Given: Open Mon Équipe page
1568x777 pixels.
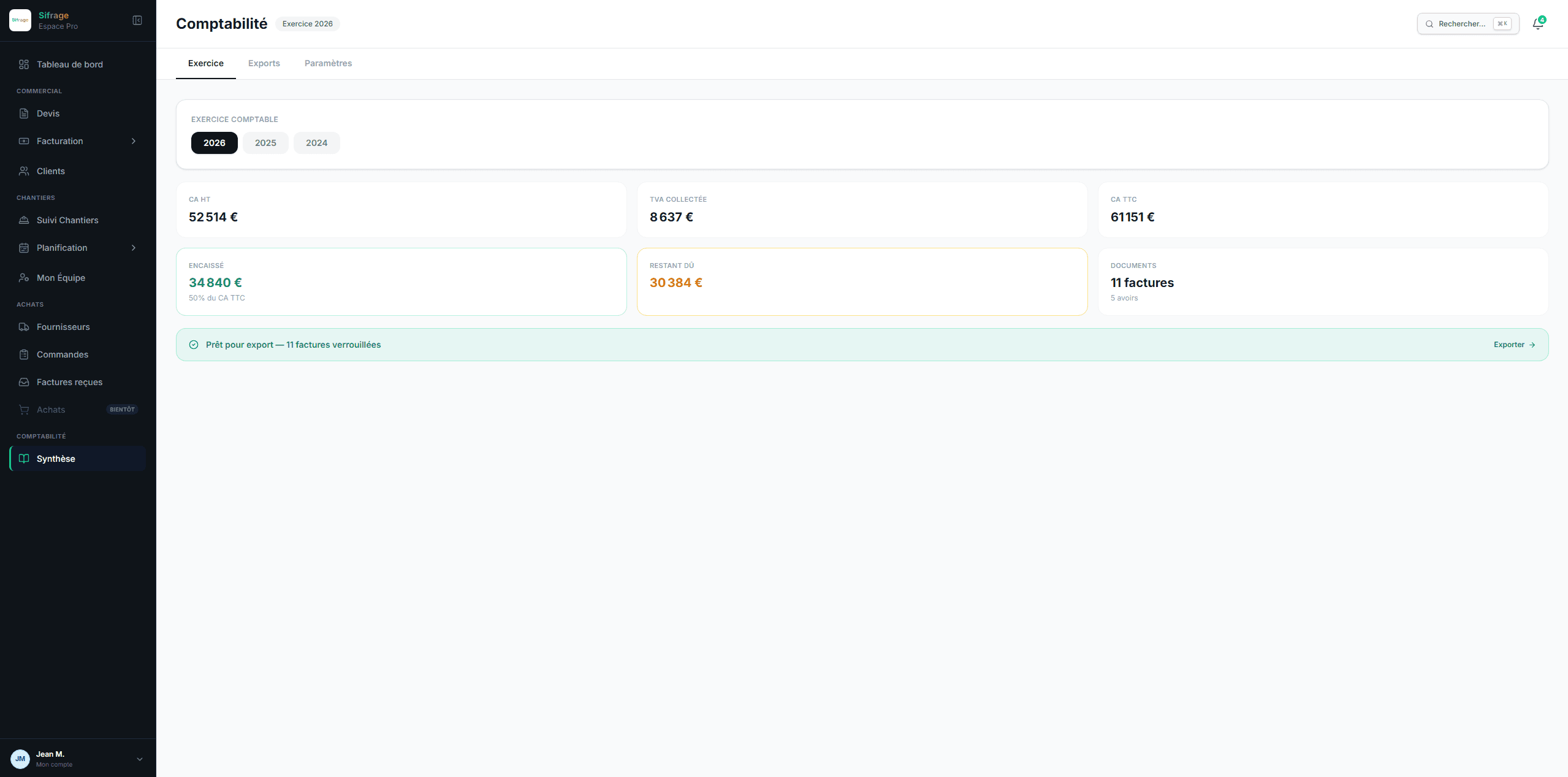Looking at the screenshot, I should point(78,278).
